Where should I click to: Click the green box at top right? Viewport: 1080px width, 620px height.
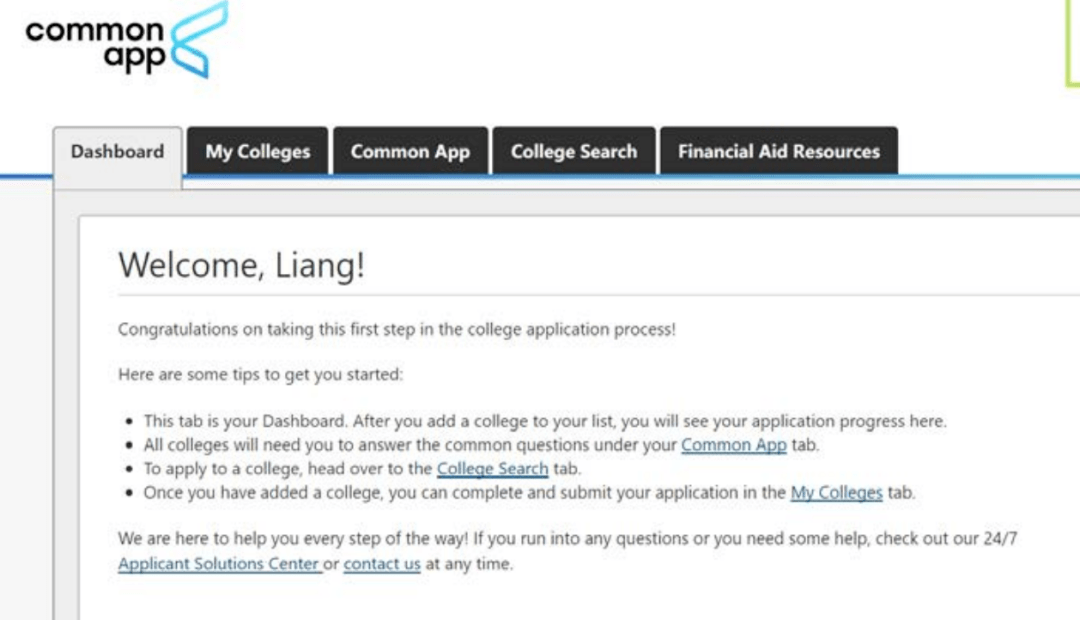coord(1073,40)
